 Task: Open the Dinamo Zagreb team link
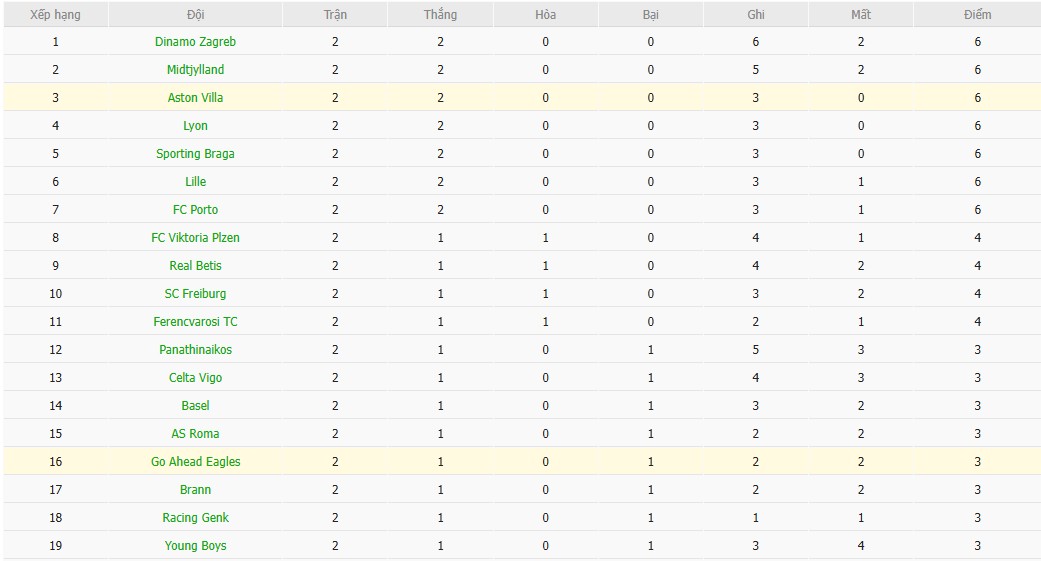pos(195,42)
